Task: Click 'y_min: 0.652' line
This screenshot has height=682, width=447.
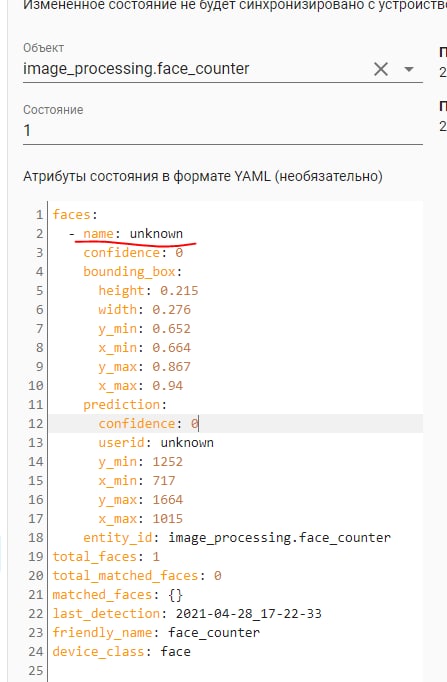Action: [x=144, y=329]
